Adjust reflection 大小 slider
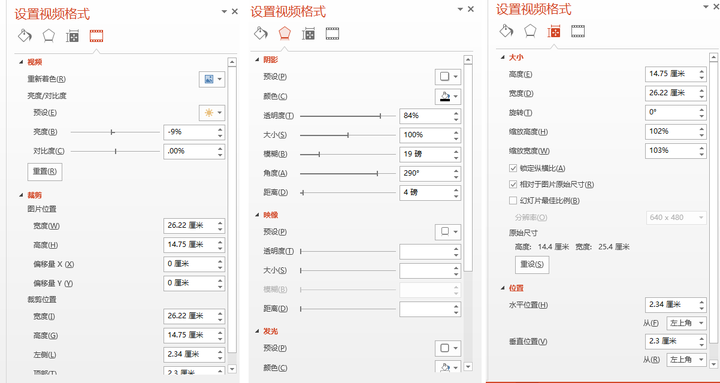The image size is (720, 383). [x=348, y=270]
